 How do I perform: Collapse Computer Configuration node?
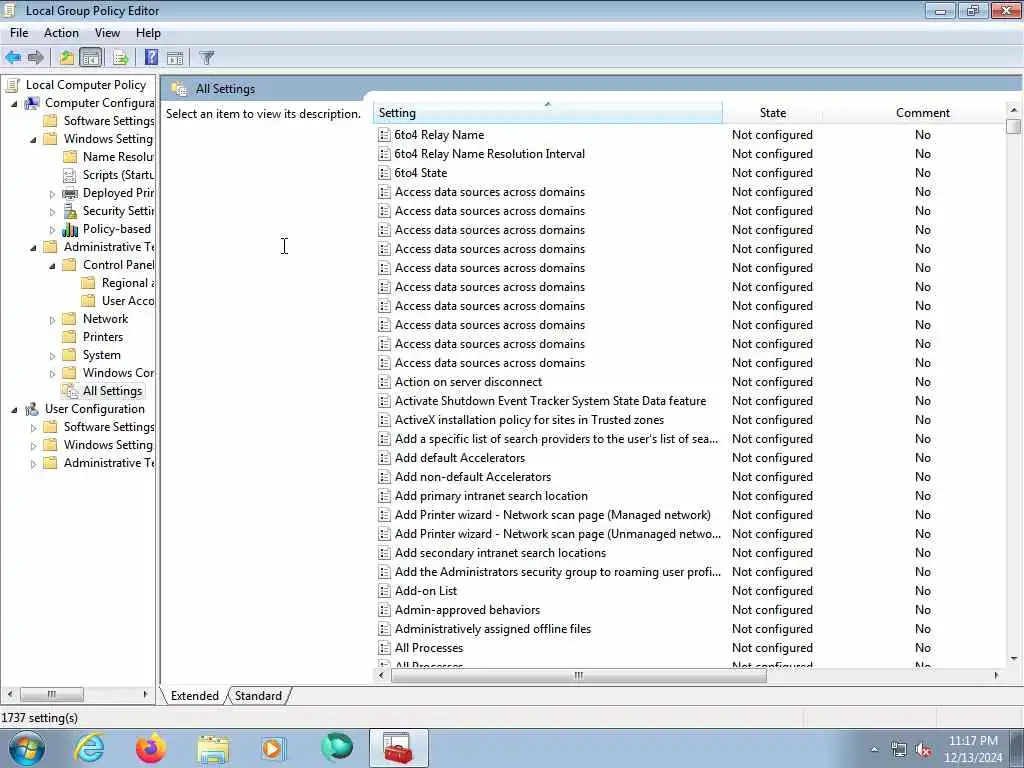14,103
